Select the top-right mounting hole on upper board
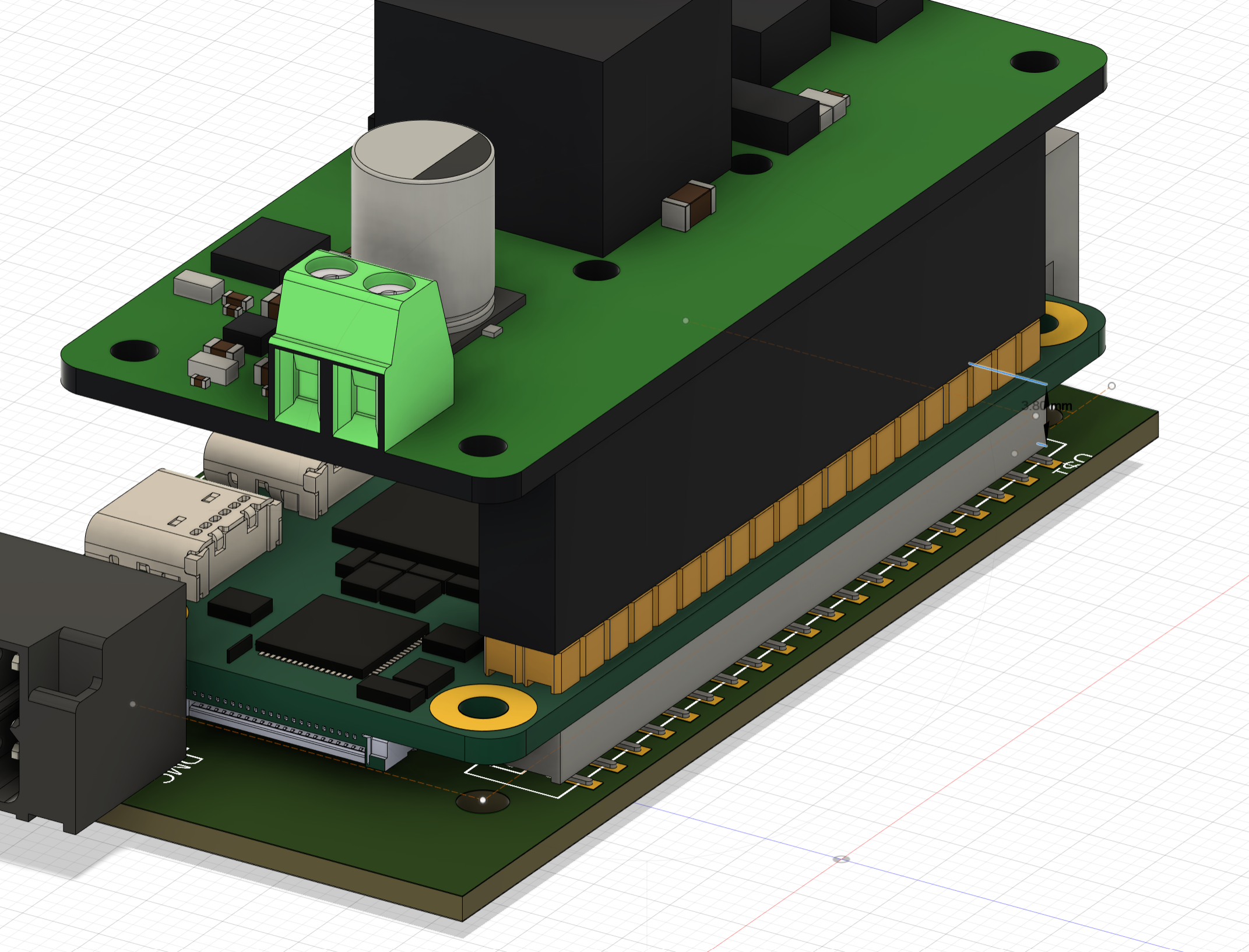Screen dimensions: 1249x952 click(x=1034, y=61)
